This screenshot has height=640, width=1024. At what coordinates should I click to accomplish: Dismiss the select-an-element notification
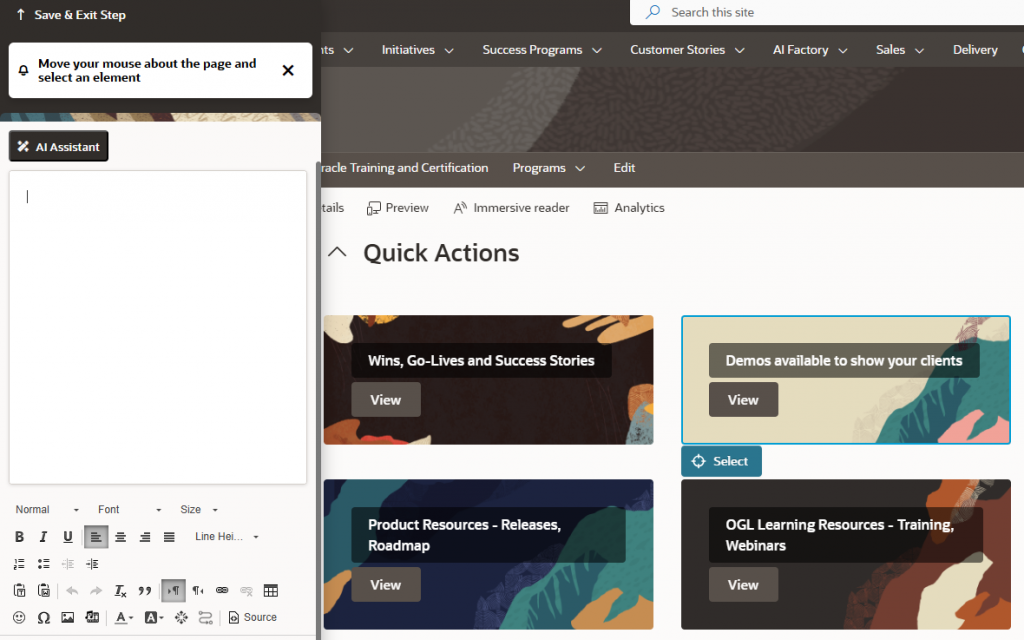[x=288, y=70]
